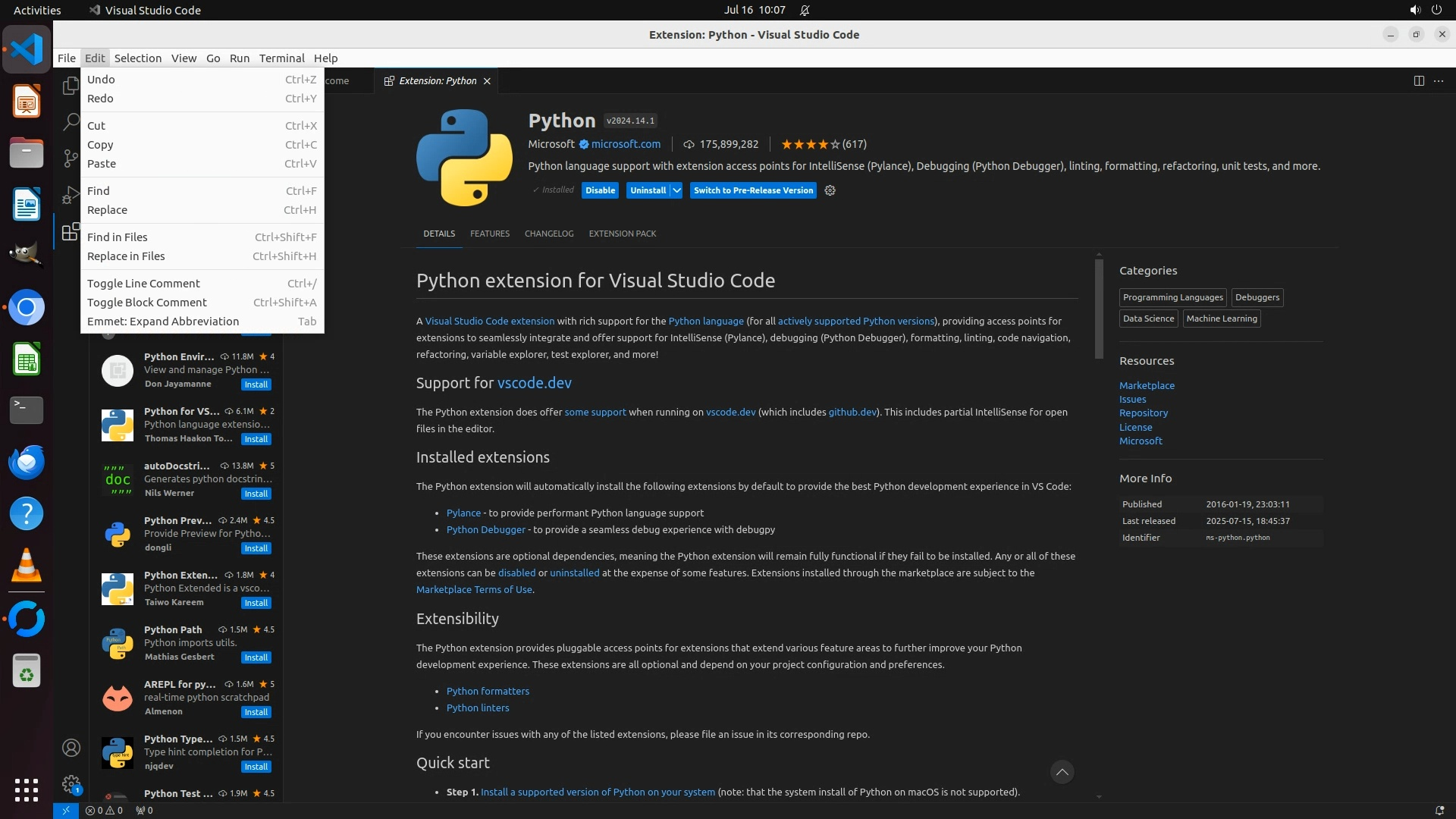The width and height of the screenshot is (1456, 819).
Task: Open Run and Debug view icon
Action: point(71,195)
